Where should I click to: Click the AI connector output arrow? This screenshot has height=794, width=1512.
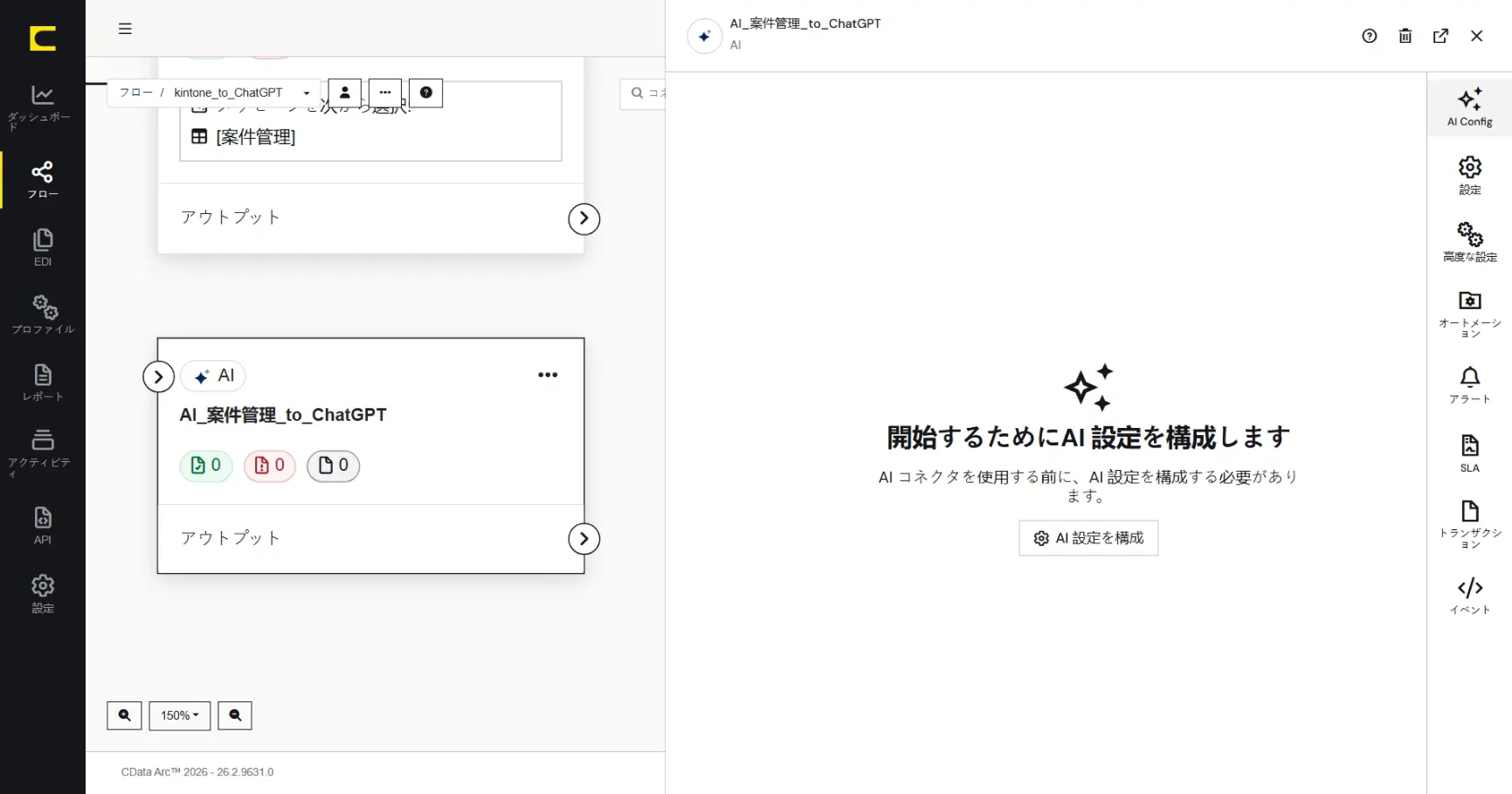pos(583,539)
